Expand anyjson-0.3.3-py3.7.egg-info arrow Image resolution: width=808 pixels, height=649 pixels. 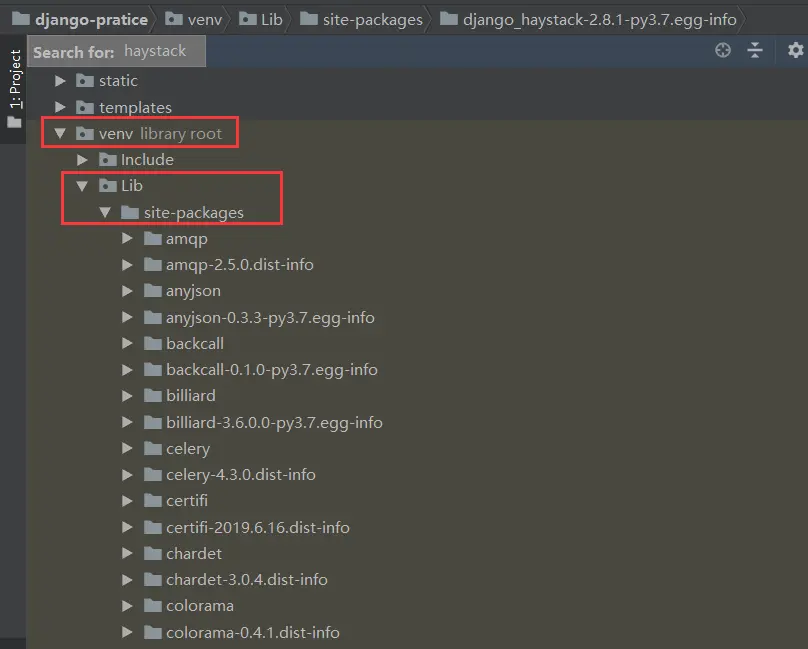pyautogui.click(x=127, y=318)
